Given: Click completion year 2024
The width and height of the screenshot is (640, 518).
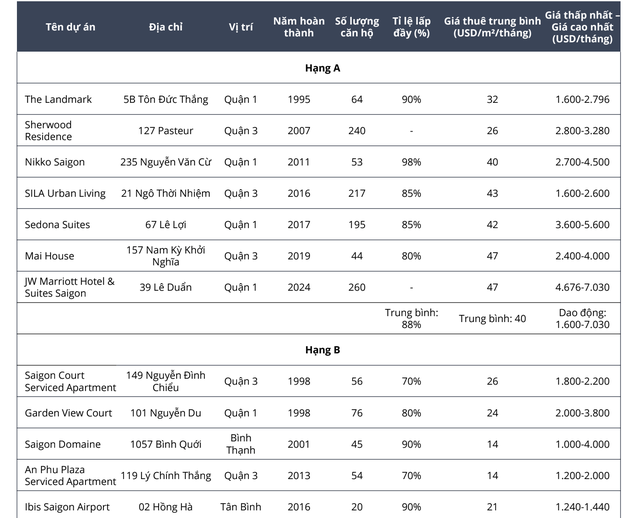Looking at the screenshot, I should [299, 287].
